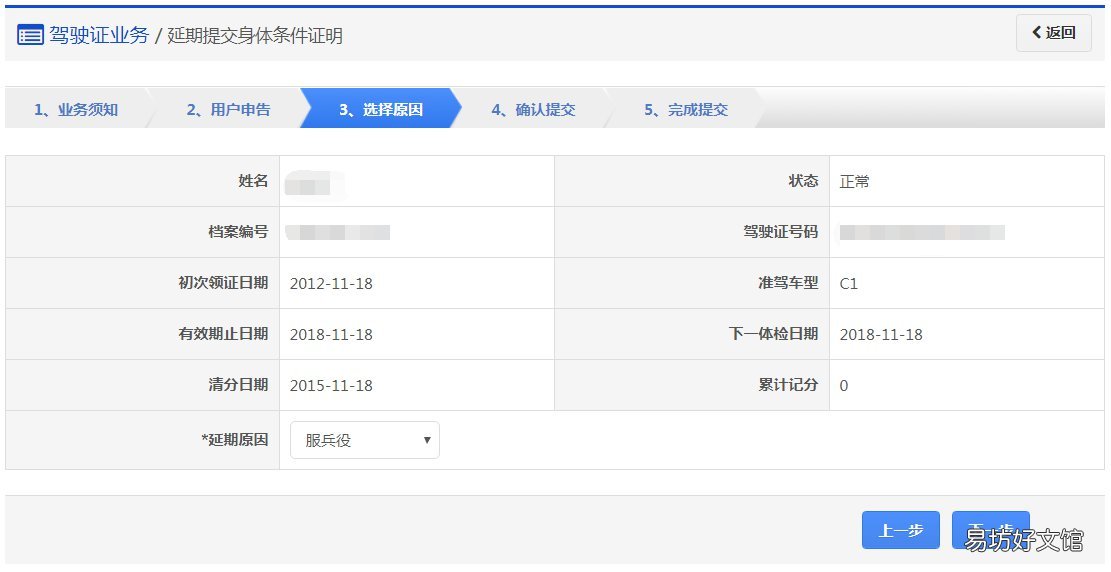Click the 延期提交身体条件证明 breadcrumb text
Image resolution: width=1111 pixels, height=572 pixels.
pos(255,35)
